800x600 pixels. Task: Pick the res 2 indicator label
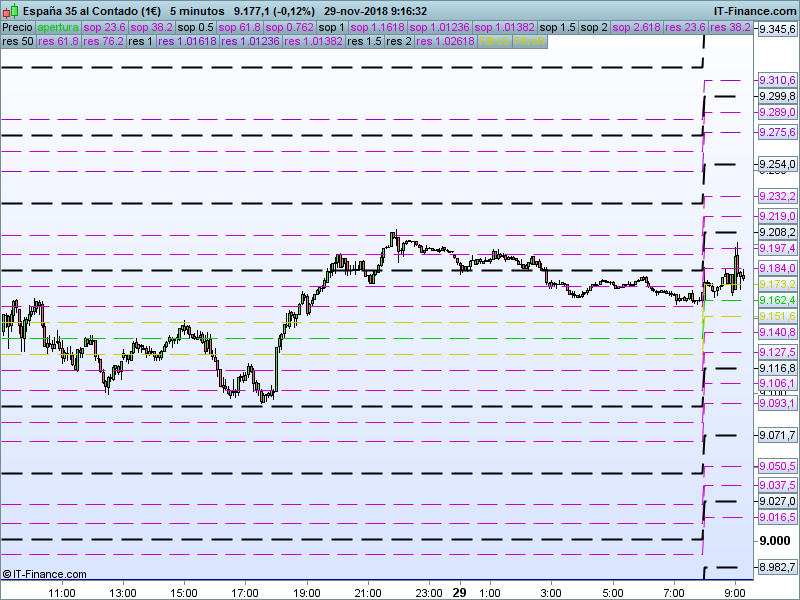coord(398,41)
